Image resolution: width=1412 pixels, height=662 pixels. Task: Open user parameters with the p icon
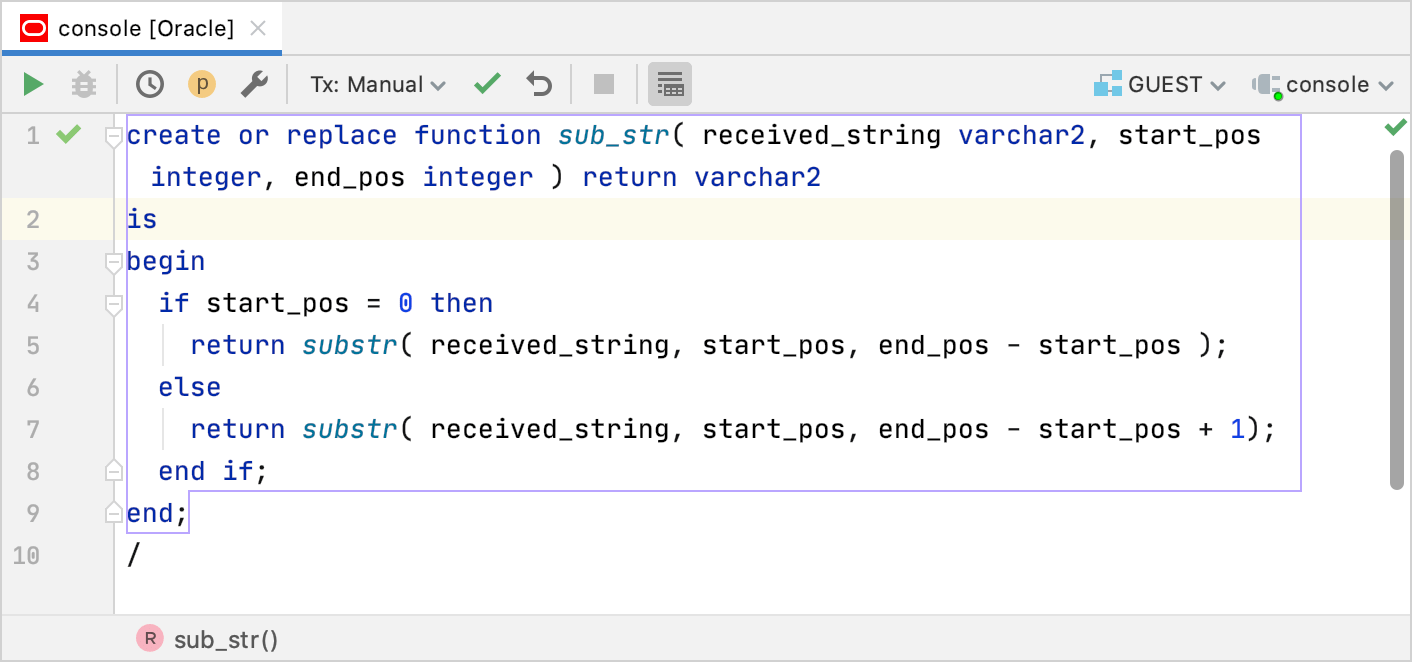click(x=202, y=84)
